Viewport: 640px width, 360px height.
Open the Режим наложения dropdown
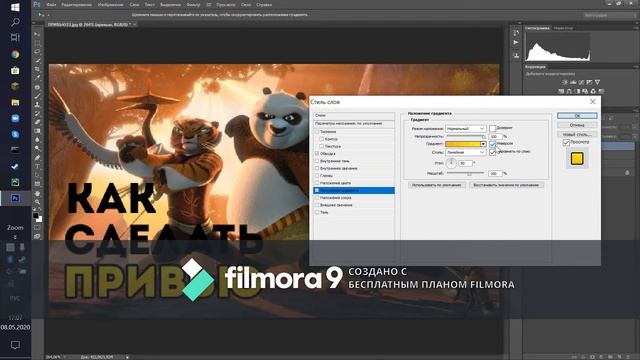coord(465,129)
